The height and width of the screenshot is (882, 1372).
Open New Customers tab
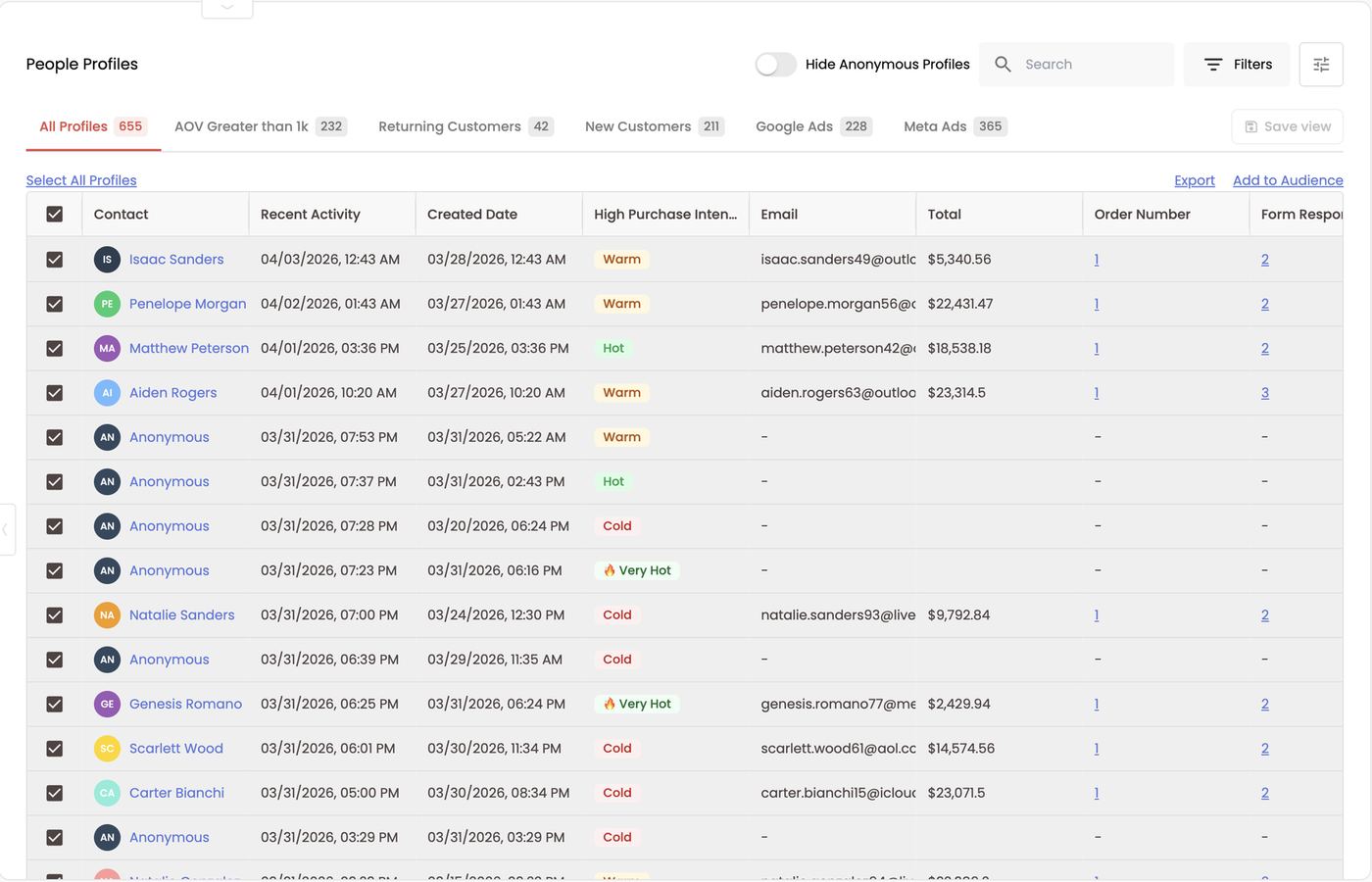(x=655, y=126)
